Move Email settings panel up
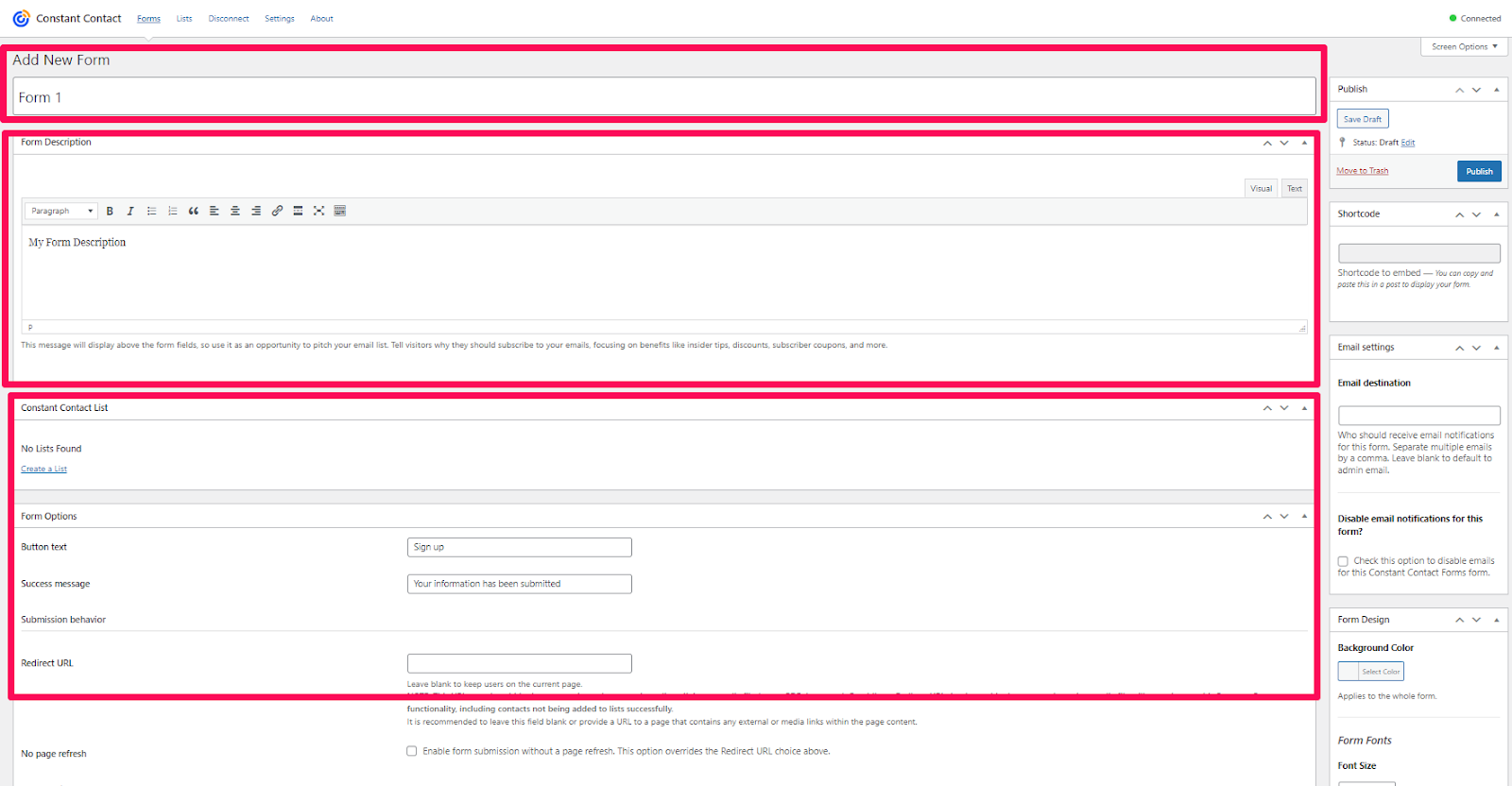 (x=1460, y=348)
